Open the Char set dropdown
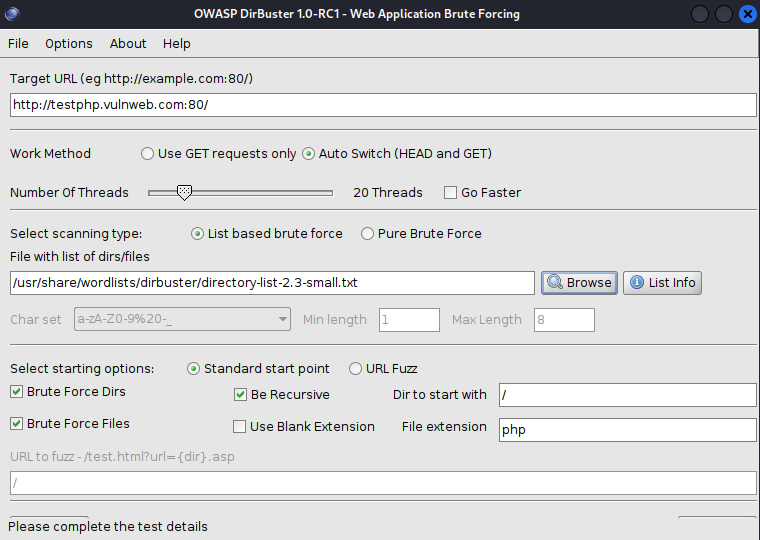Screen dimensions: 760x540 [182, 319]
